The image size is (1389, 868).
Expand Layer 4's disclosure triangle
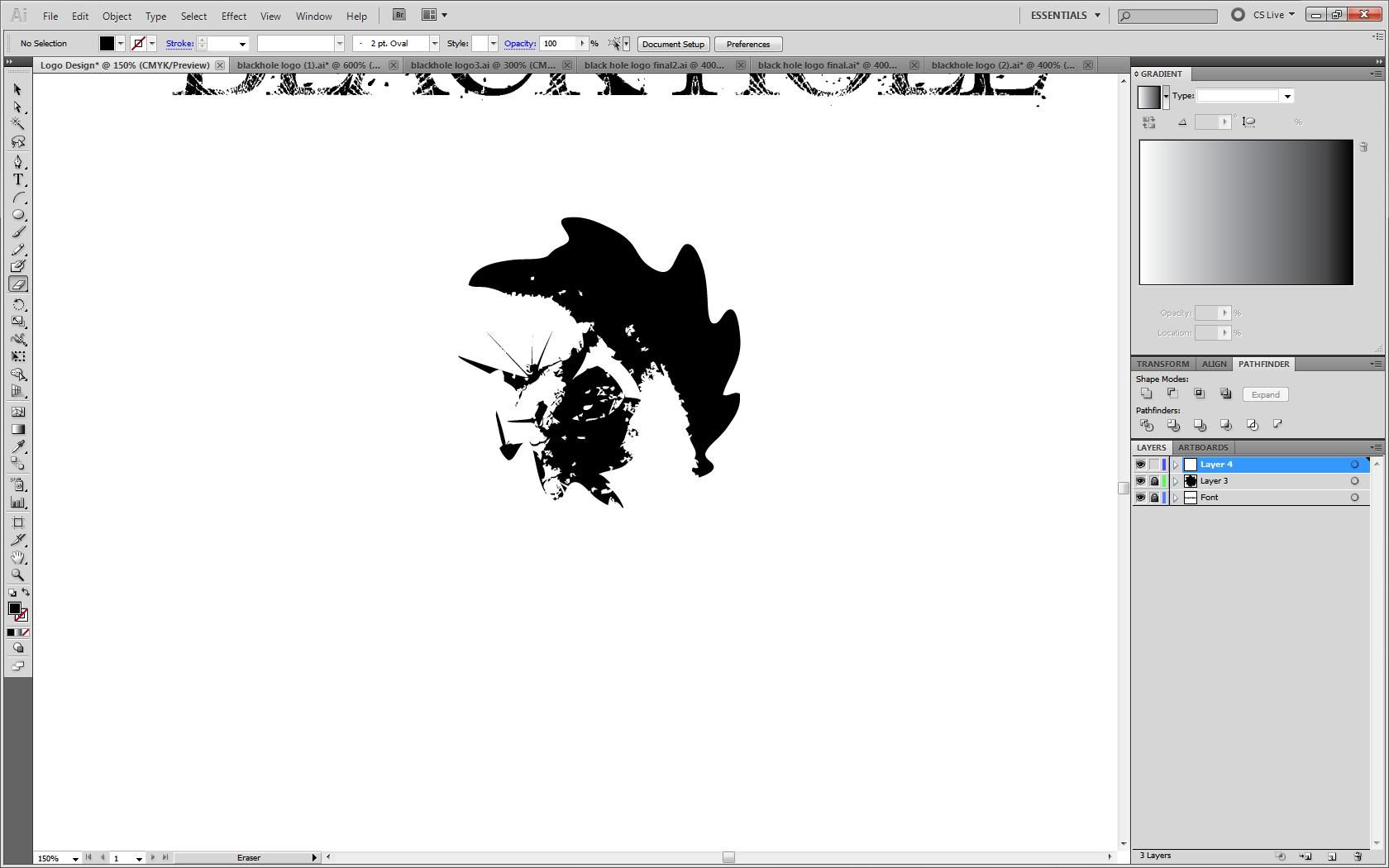1175,465
